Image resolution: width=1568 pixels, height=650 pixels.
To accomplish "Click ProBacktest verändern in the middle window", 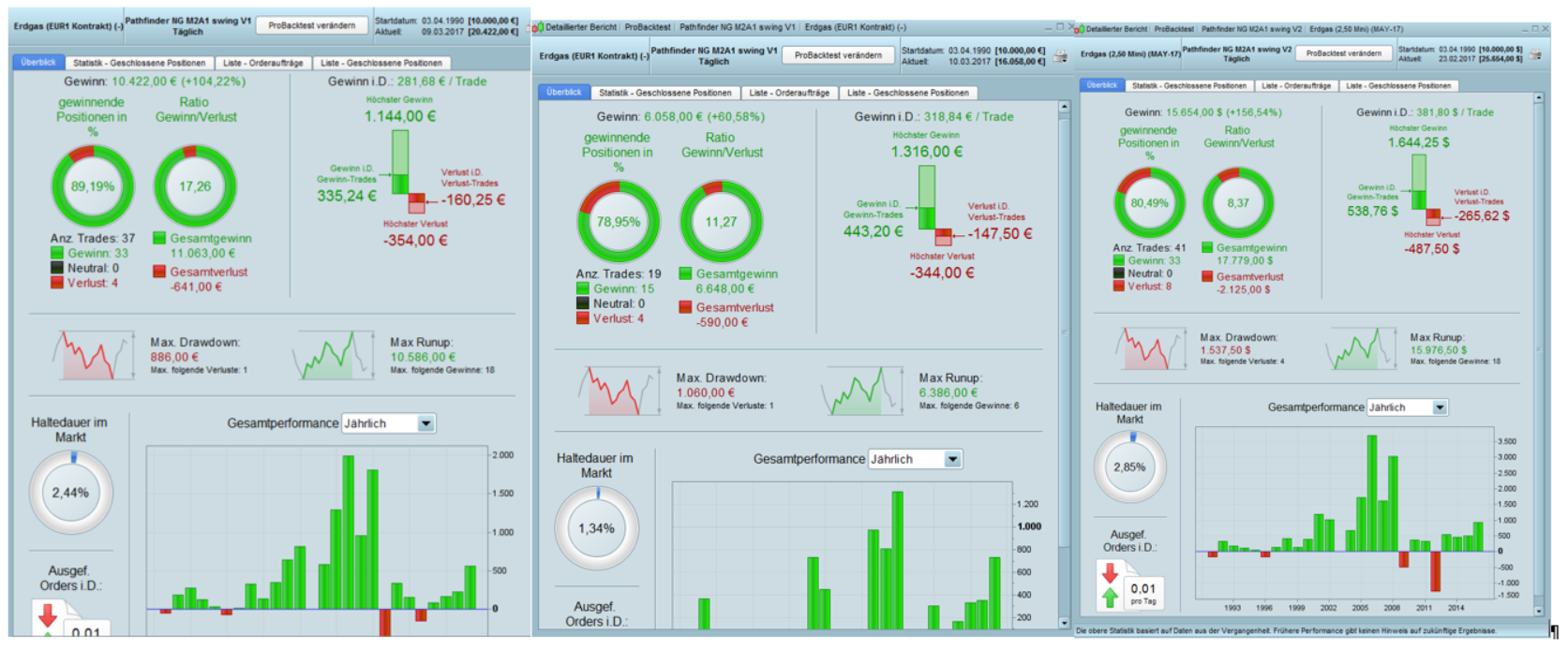I will point(838,55).
